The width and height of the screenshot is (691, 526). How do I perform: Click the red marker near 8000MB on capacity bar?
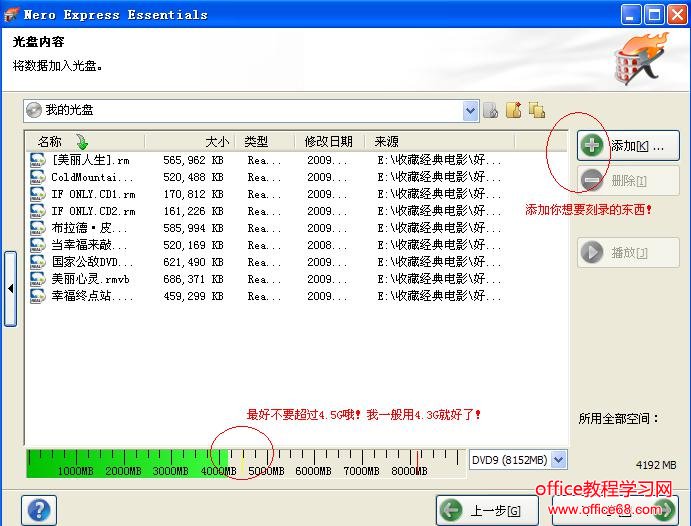tap(417, 463)
